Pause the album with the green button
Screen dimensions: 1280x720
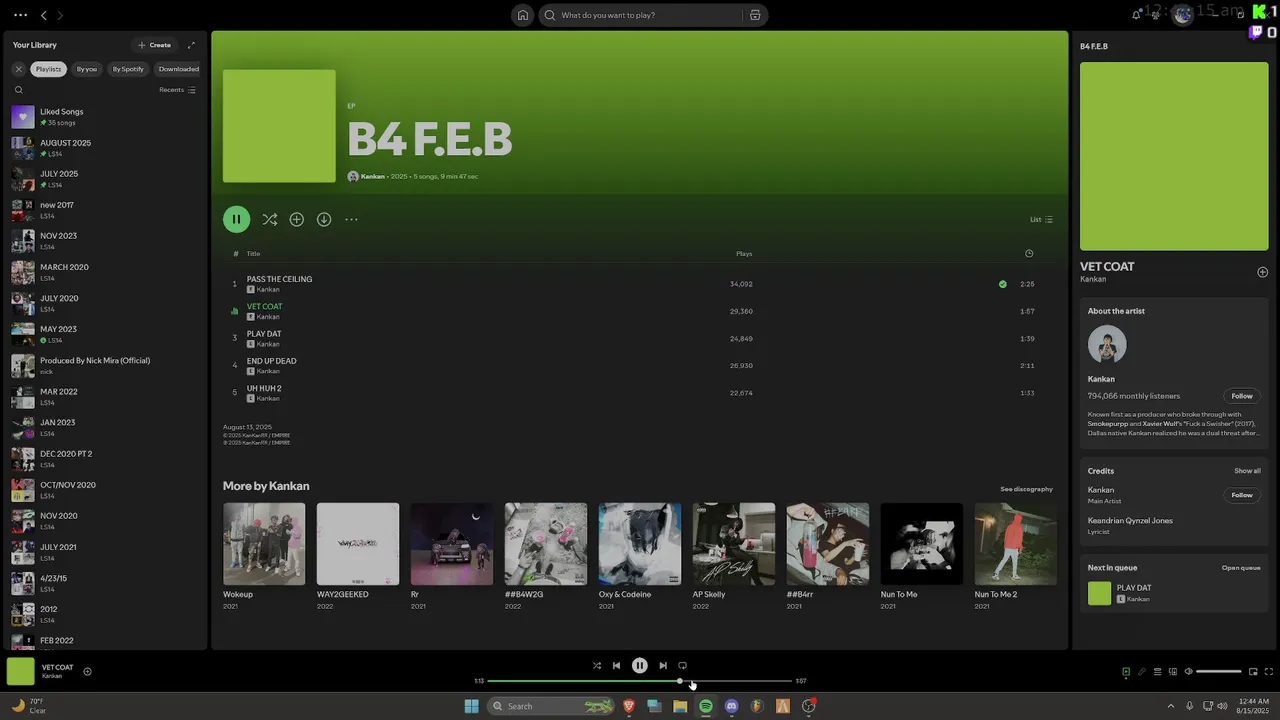click(236, 219)
